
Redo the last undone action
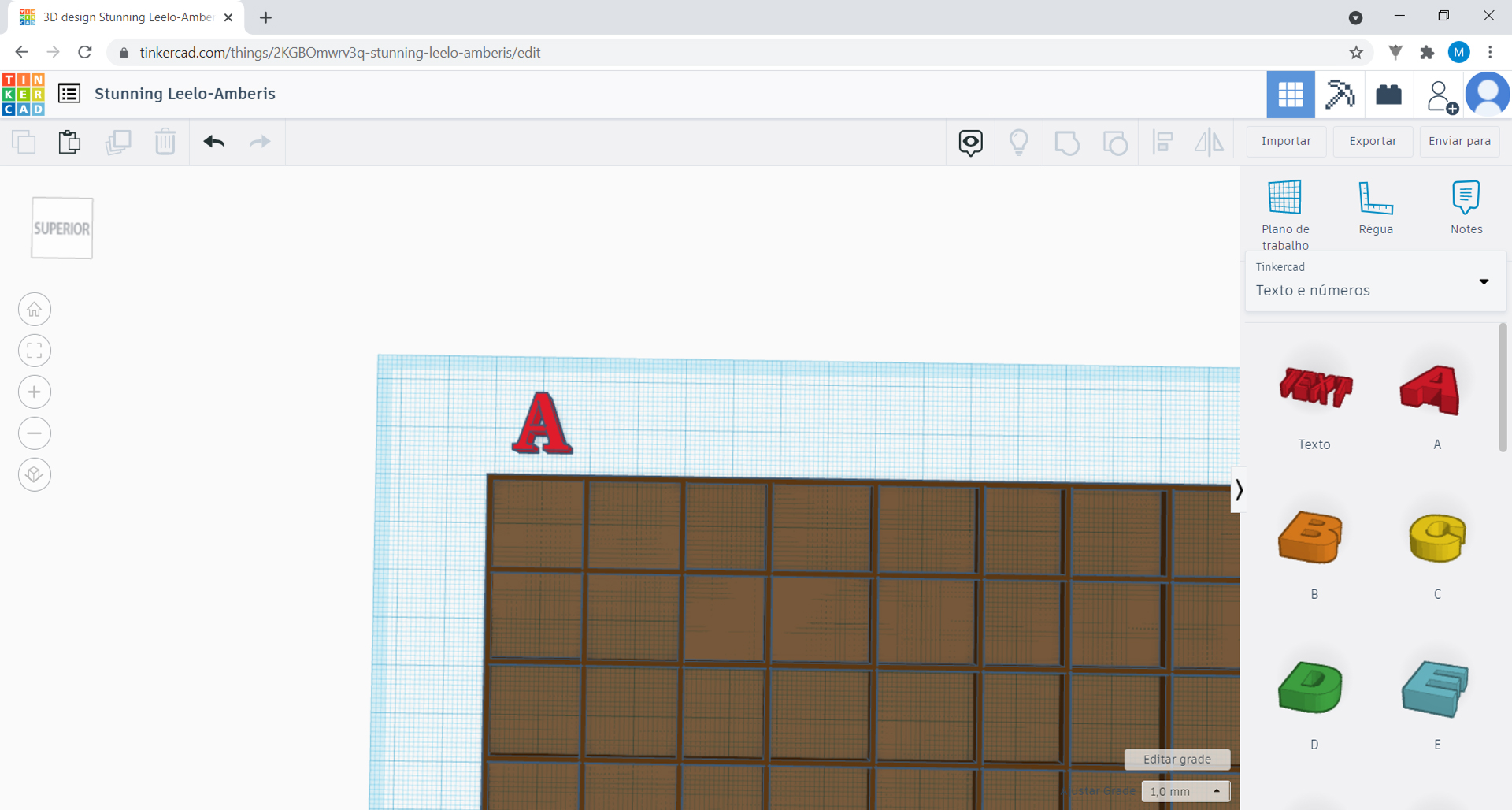coord(260,142)
